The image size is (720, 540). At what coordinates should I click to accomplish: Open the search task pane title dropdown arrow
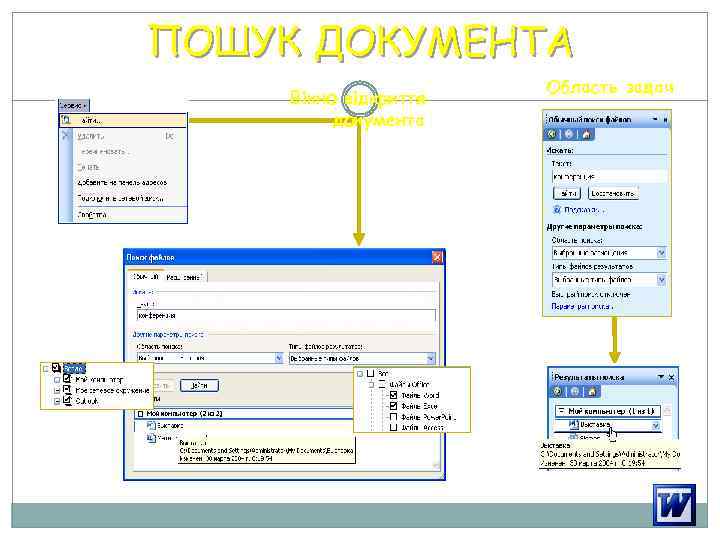point(655,119)
